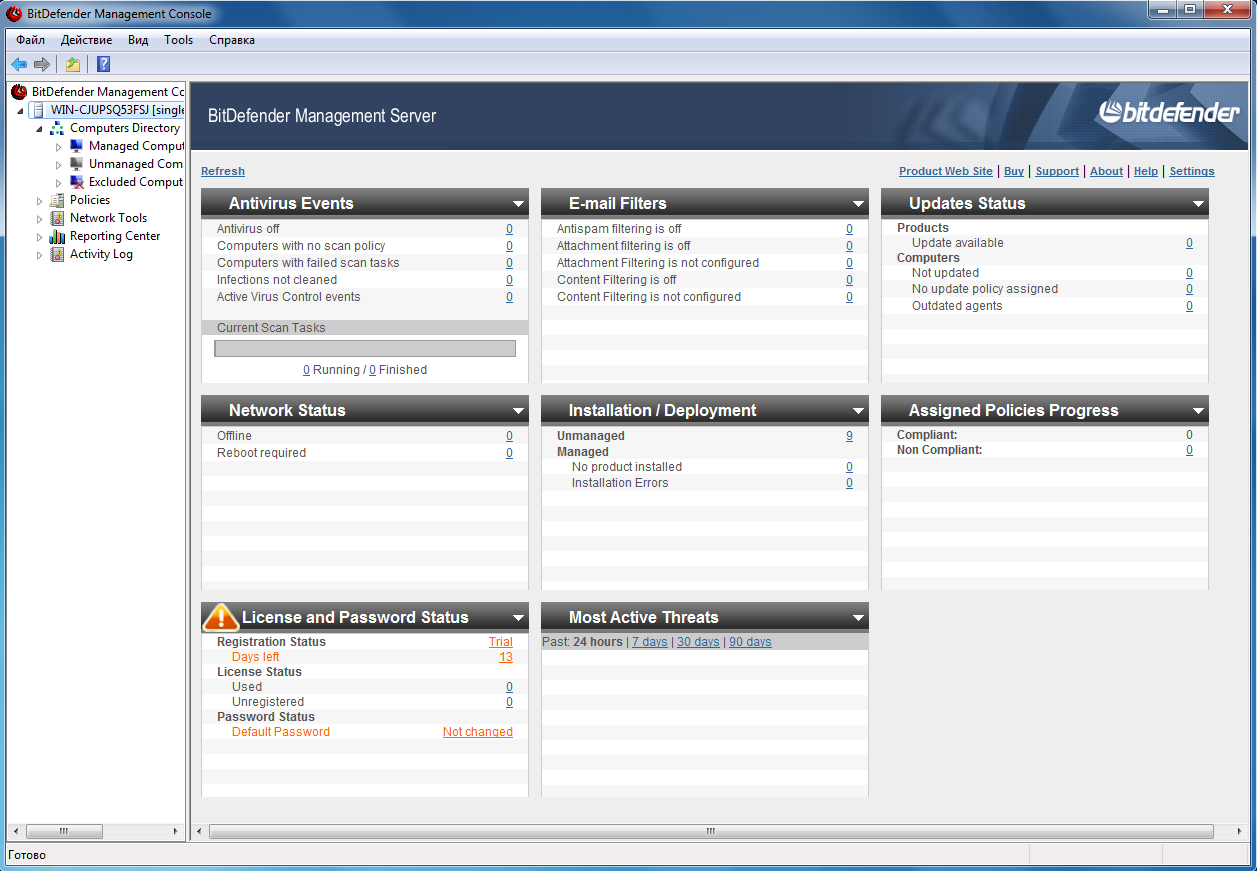The height and width of the screenshot is (871, 1257).
Task: Click the Settings link in header
Action: (1192, 171)
